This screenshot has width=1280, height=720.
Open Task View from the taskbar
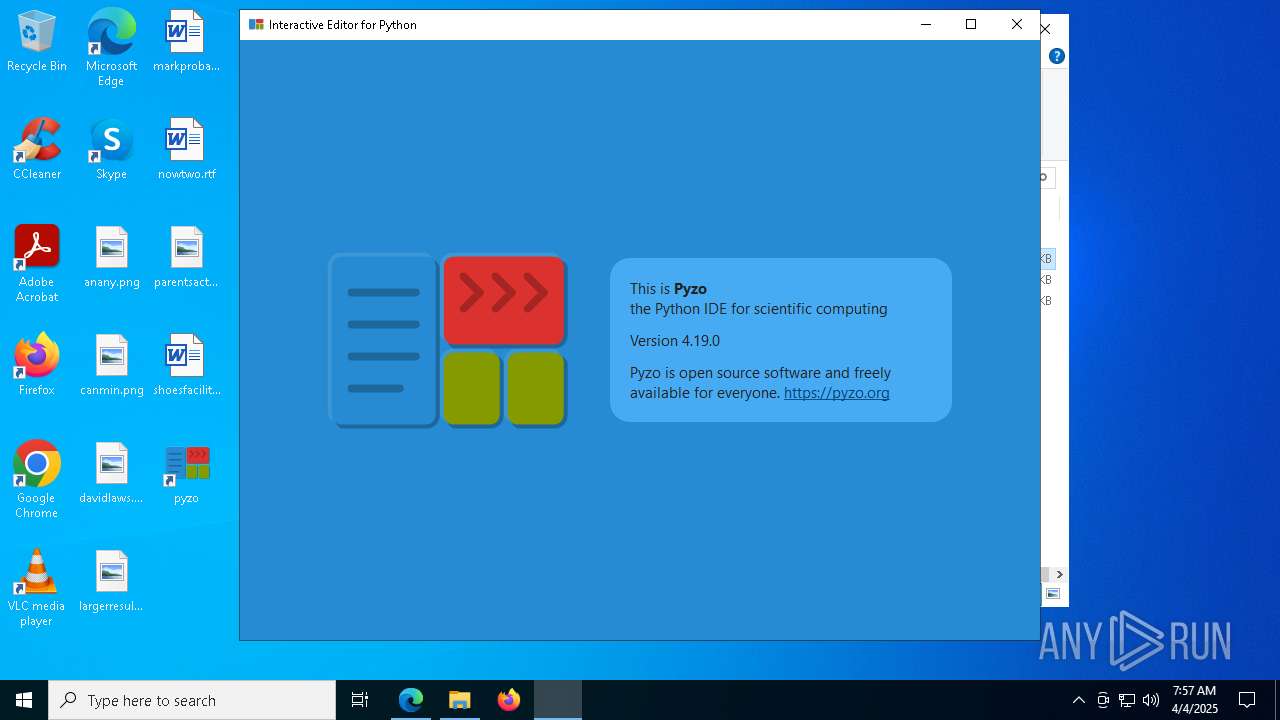[x=360, y=700]
